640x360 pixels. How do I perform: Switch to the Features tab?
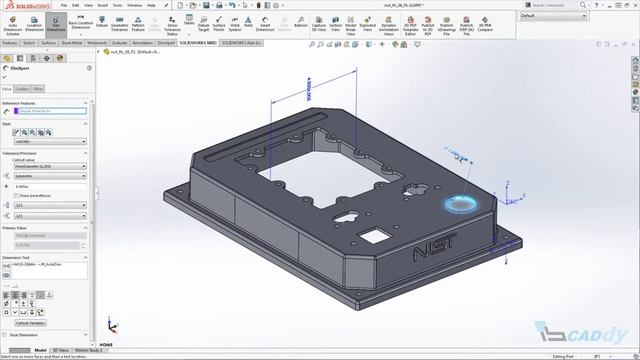point(10,43)
